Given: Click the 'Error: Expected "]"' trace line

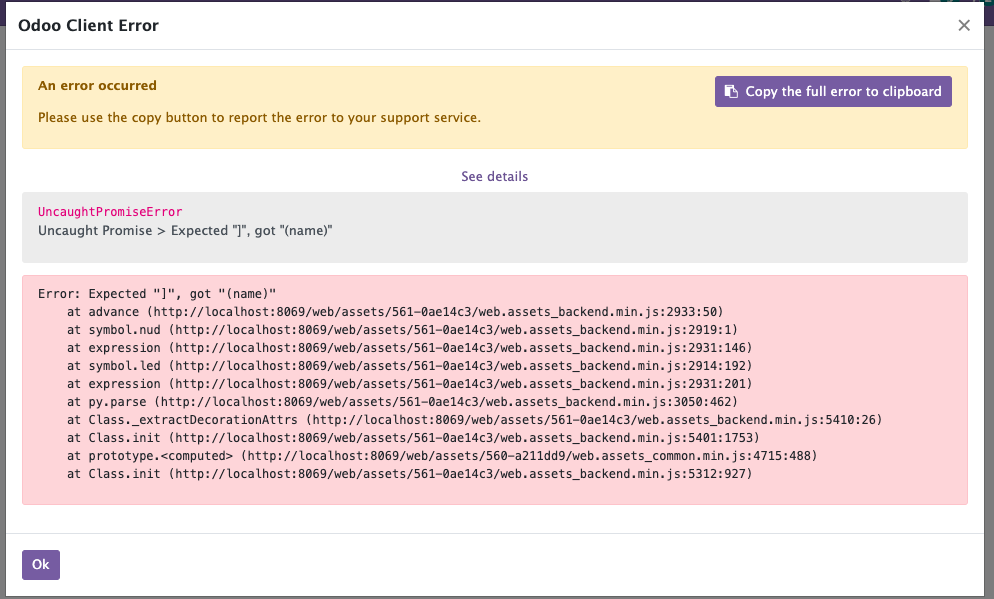Looking at the screenshot, I should point(157,293).
